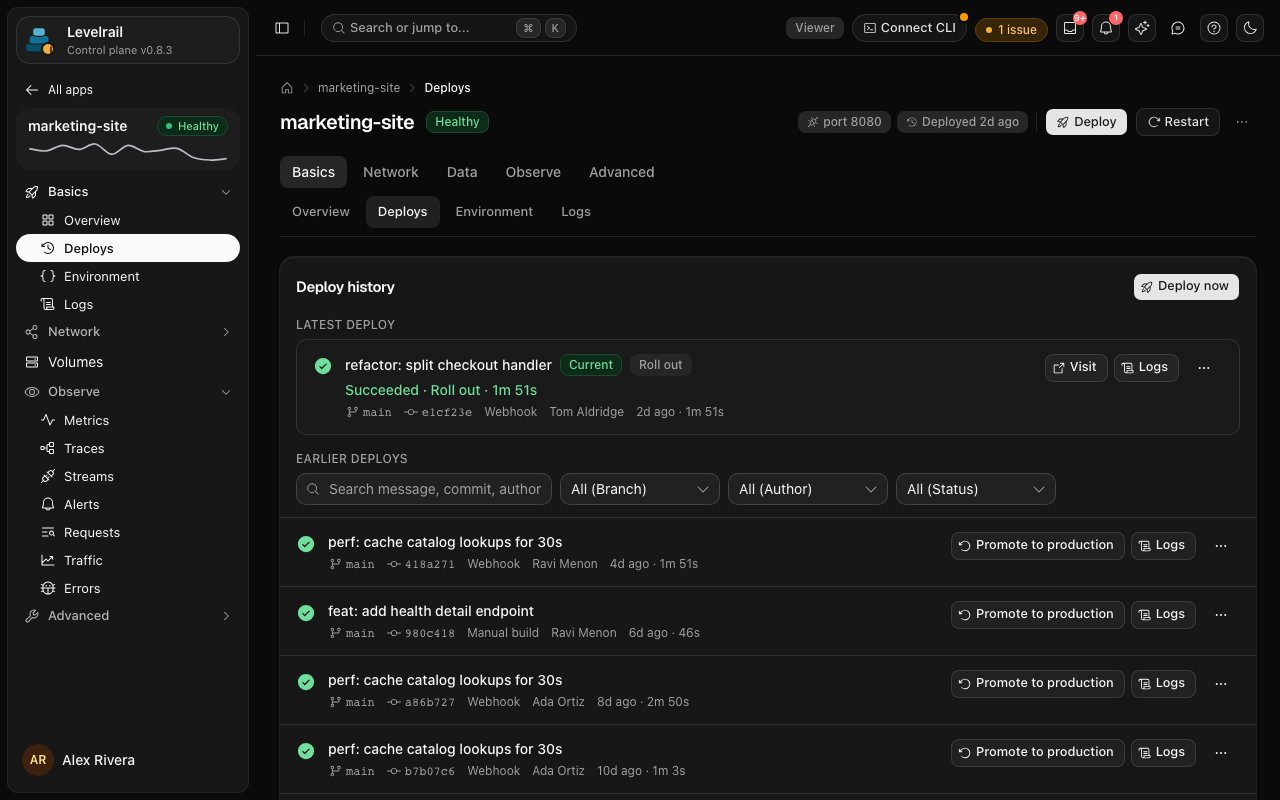Open the 1 issue badge

coord(1011,30)
